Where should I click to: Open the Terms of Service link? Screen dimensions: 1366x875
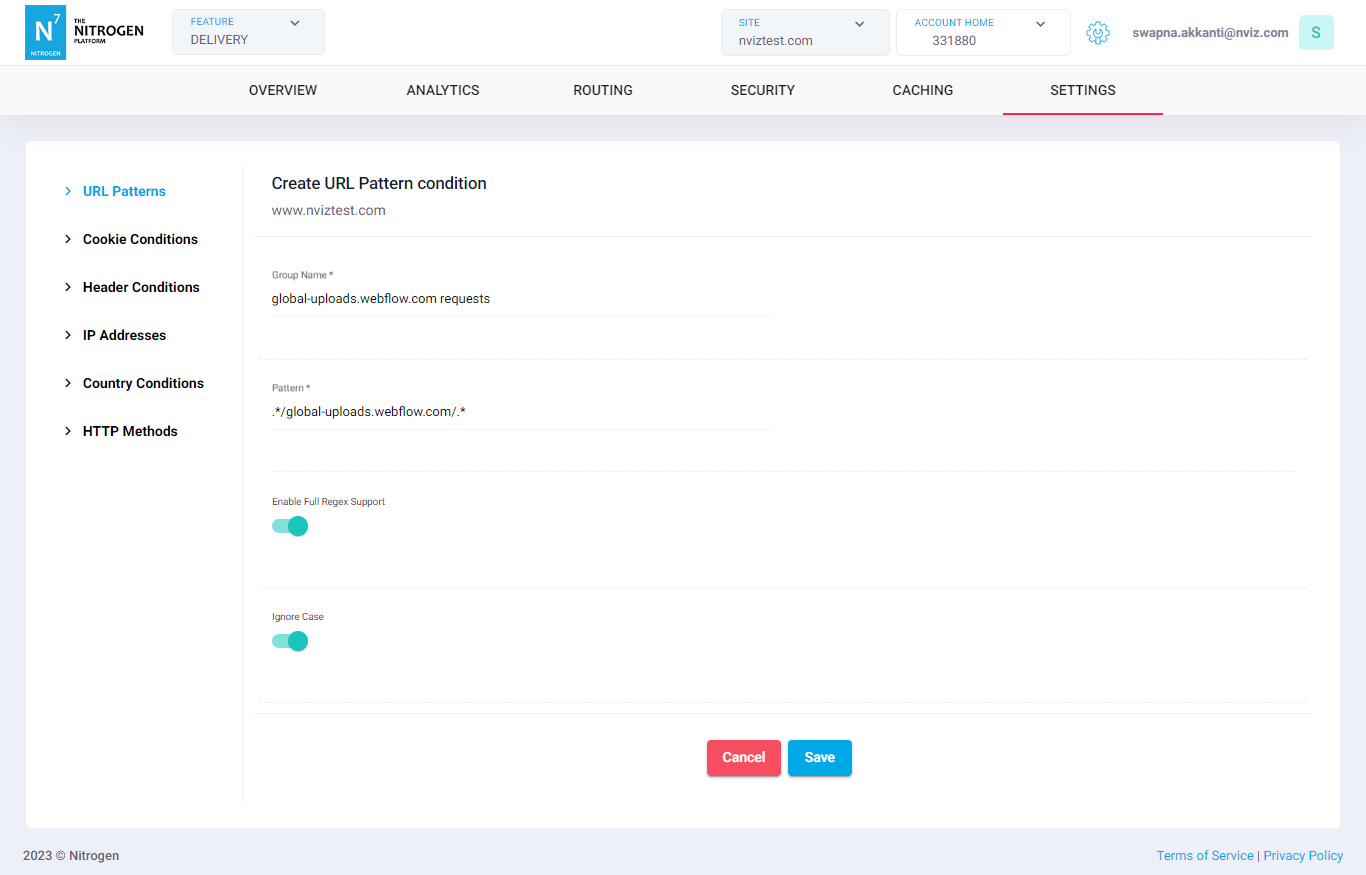point(1204,856)
